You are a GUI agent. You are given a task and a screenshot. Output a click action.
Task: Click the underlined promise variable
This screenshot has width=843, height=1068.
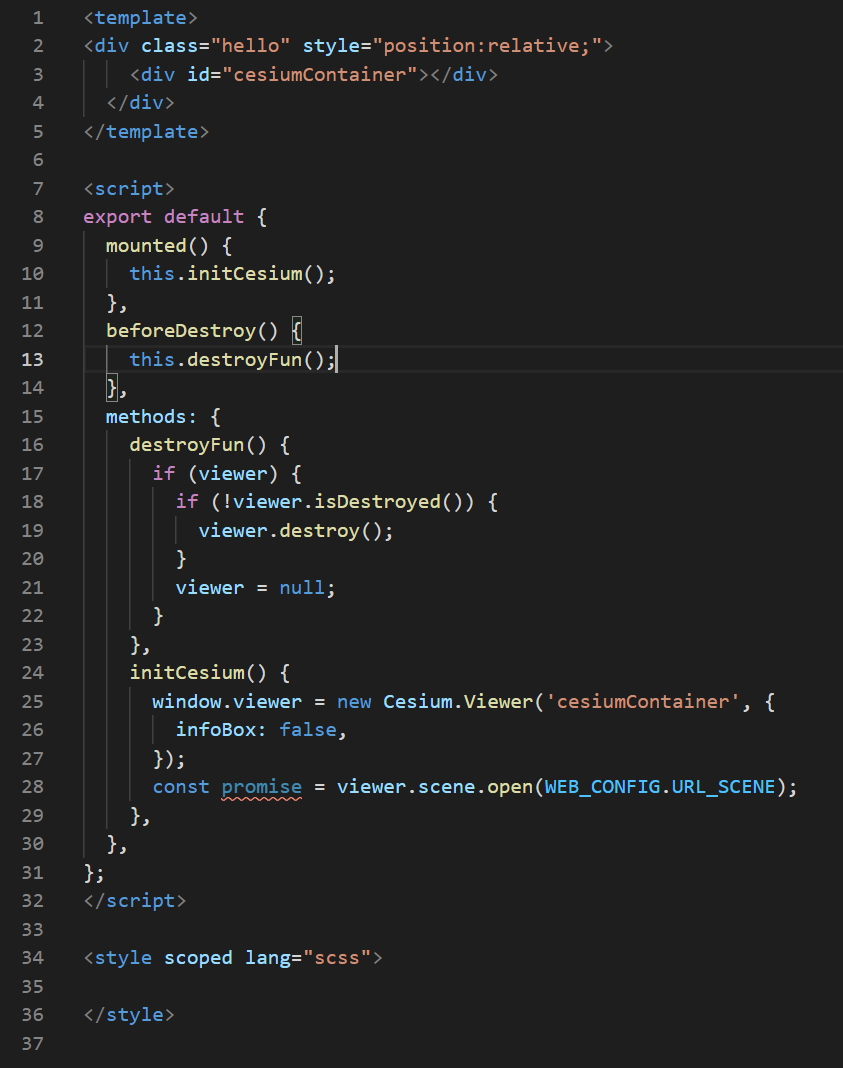pos(261,787)
